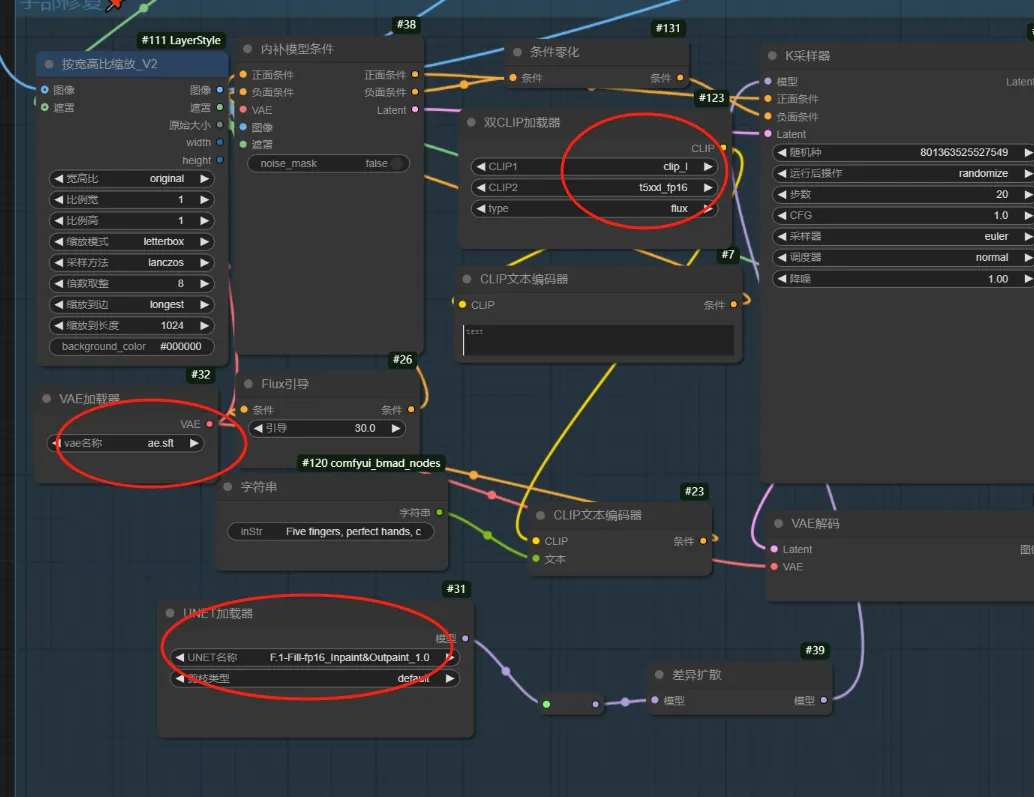Click the Latent input port on VAE解码
The image size is (1034, 797).
773,549
